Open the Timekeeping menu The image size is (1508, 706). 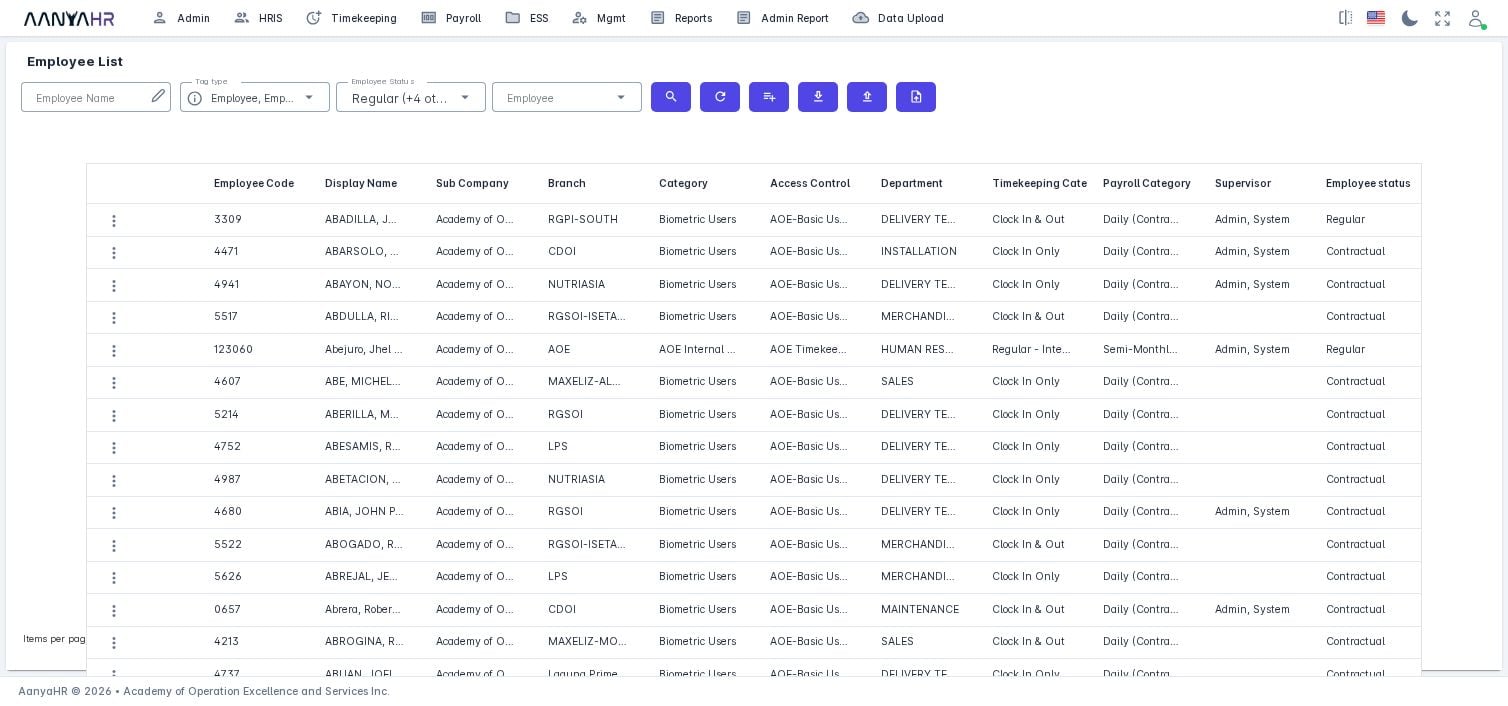(363, 18)
